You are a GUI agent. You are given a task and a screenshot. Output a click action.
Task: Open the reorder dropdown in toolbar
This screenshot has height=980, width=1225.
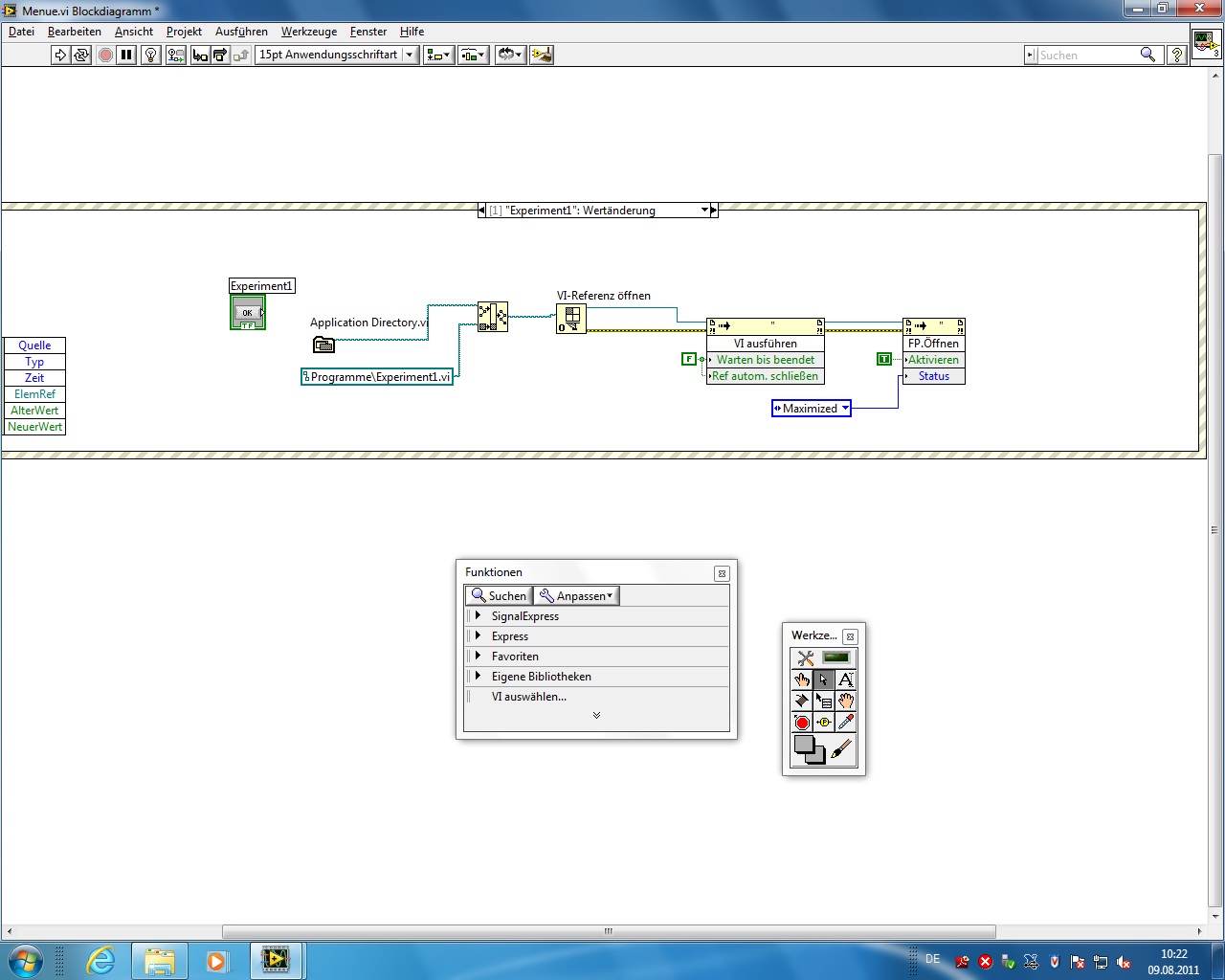[x=510, y=56]
